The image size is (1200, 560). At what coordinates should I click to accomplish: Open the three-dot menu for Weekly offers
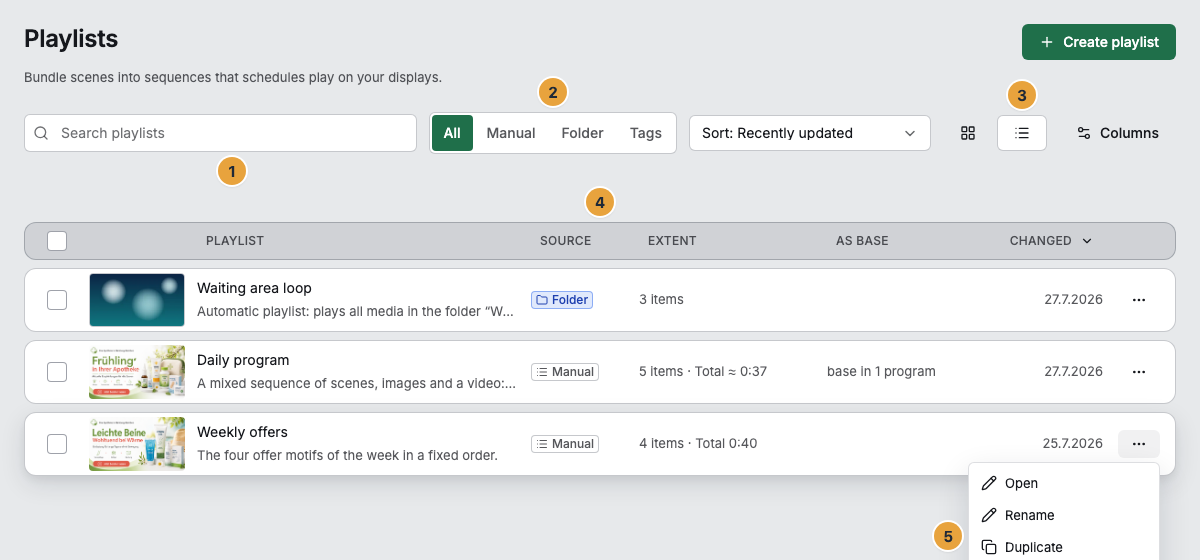[1139, 444]
